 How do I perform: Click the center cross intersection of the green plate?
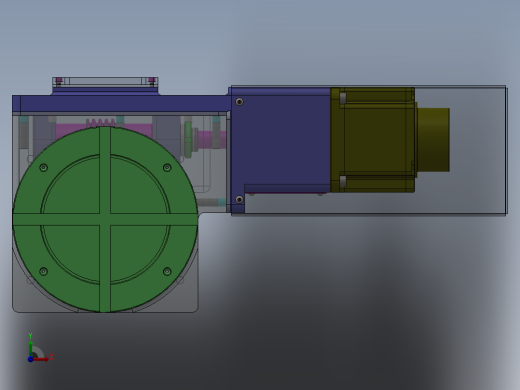click(x=105, y=219)
